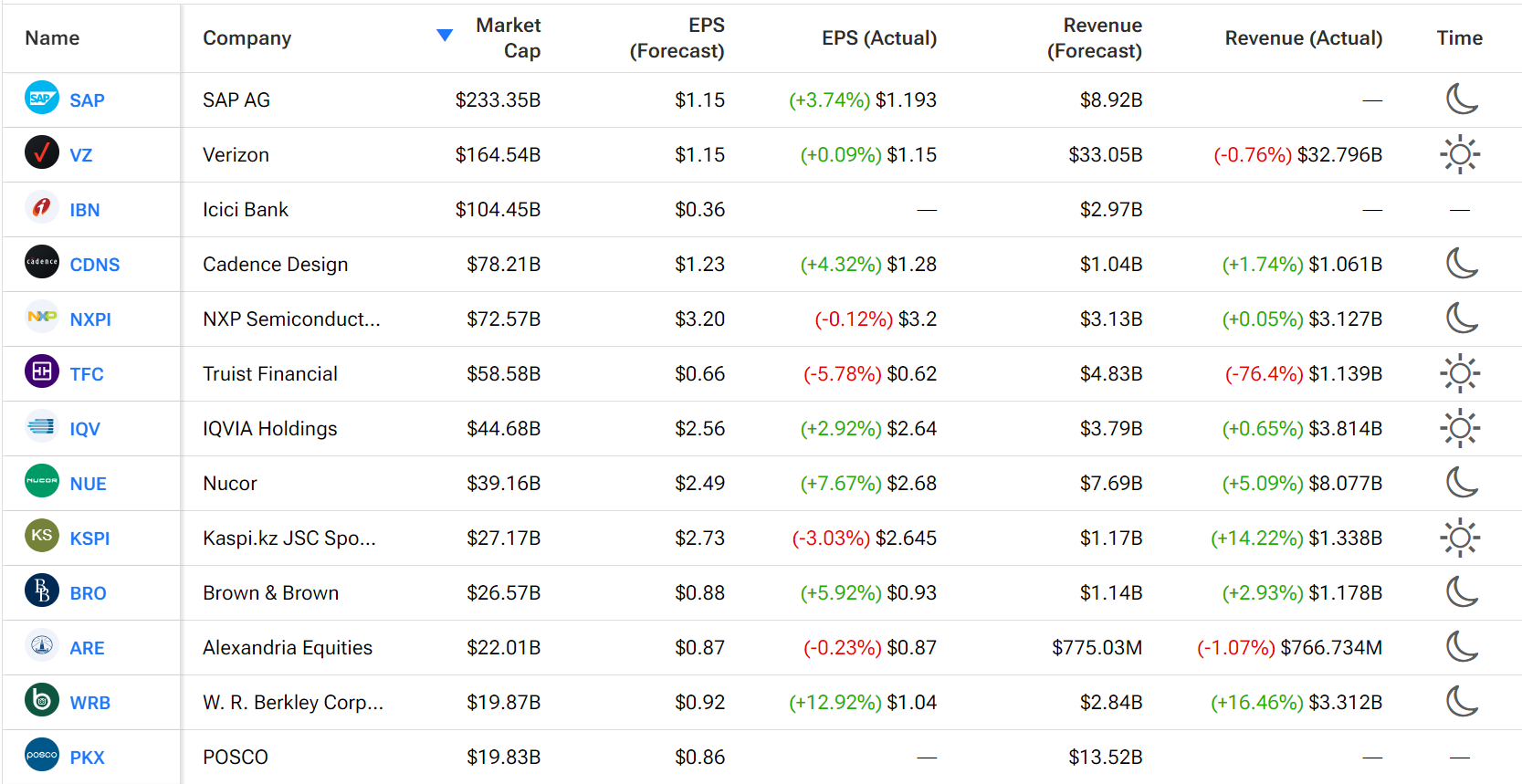Click the Brown & Brown logo icon
Screen dimensions: 1522x784
click(x=42, y=591)
